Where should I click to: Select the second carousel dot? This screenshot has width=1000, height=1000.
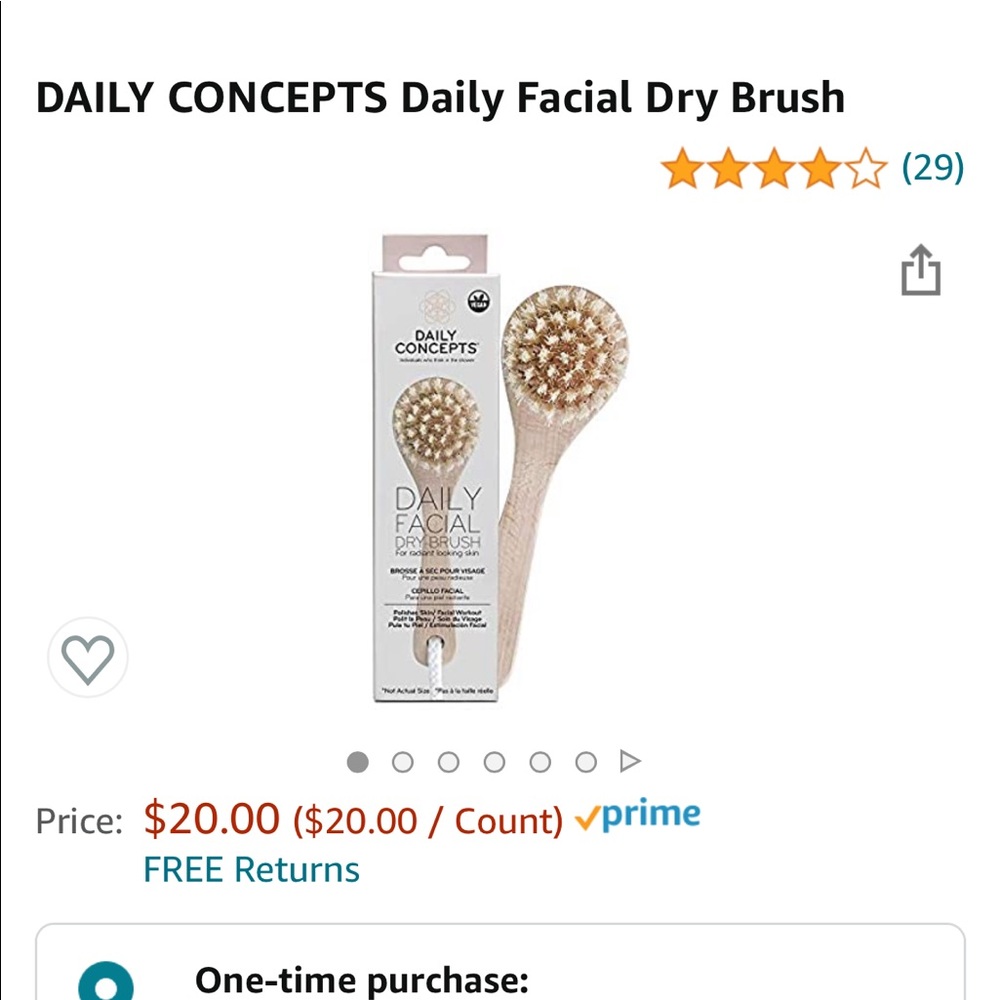(403, 761)
